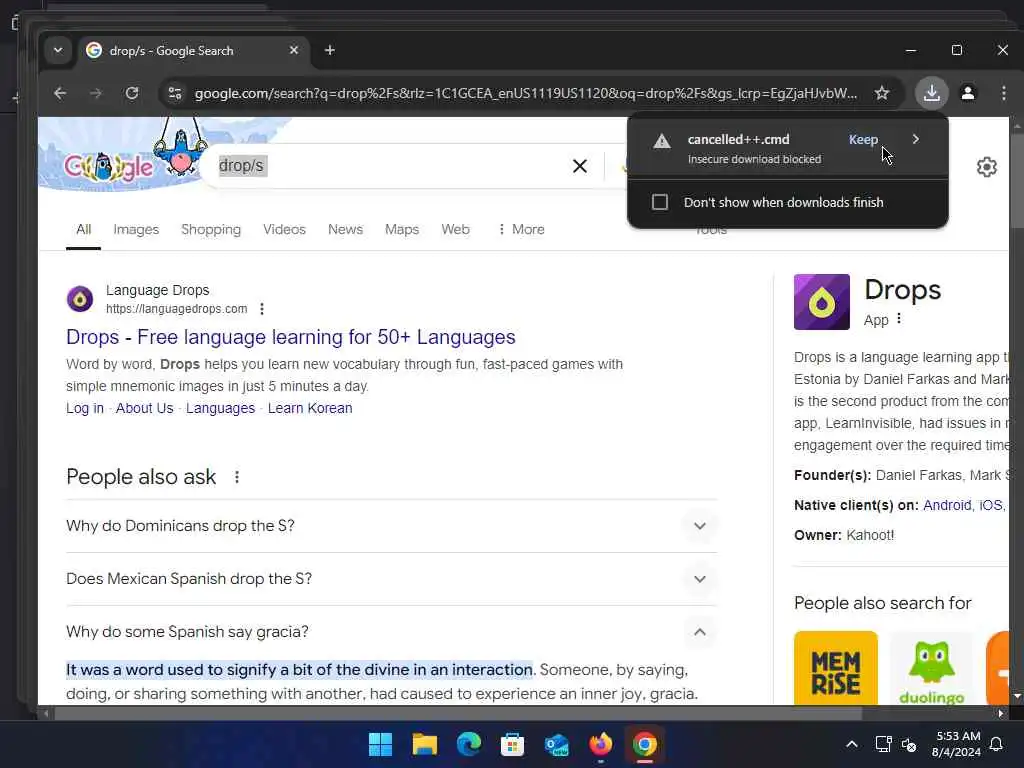
Task: Click the horizontal scrollbar at page bottom
Action: (x=457, y=714)
